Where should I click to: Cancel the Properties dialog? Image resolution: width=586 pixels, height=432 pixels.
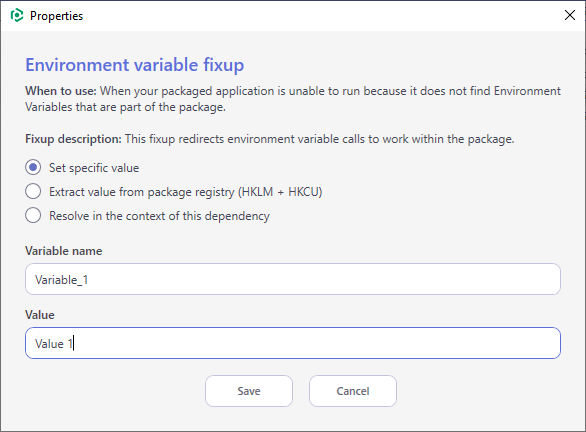(x=353, y=391)
